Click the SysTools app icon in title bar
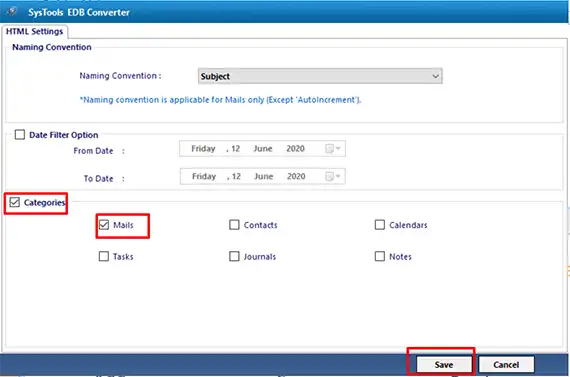 11,12
